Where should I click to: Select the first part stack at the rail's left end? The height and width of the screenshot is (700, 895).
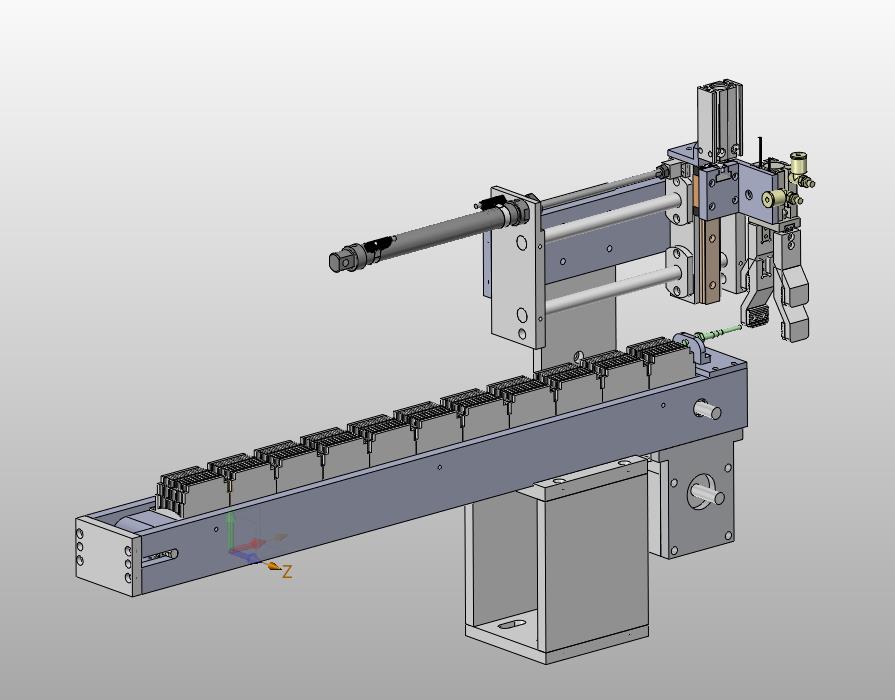click(190, 493)
